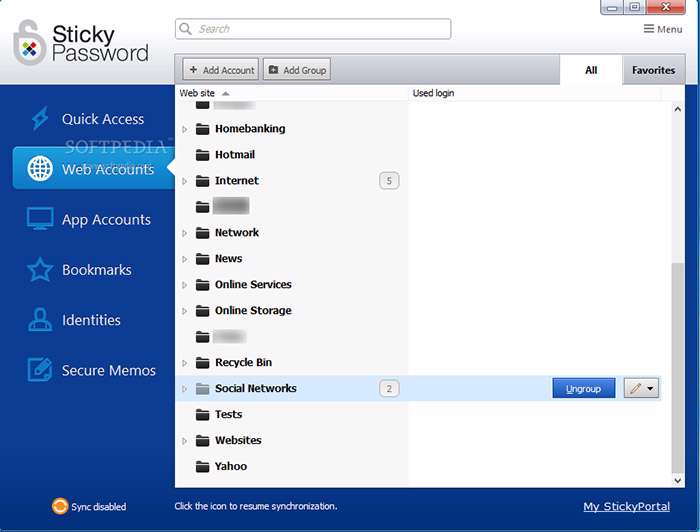This screenshot has width=700, height=532.
Task: Open the Identities person icon
Action: (40, 320)
